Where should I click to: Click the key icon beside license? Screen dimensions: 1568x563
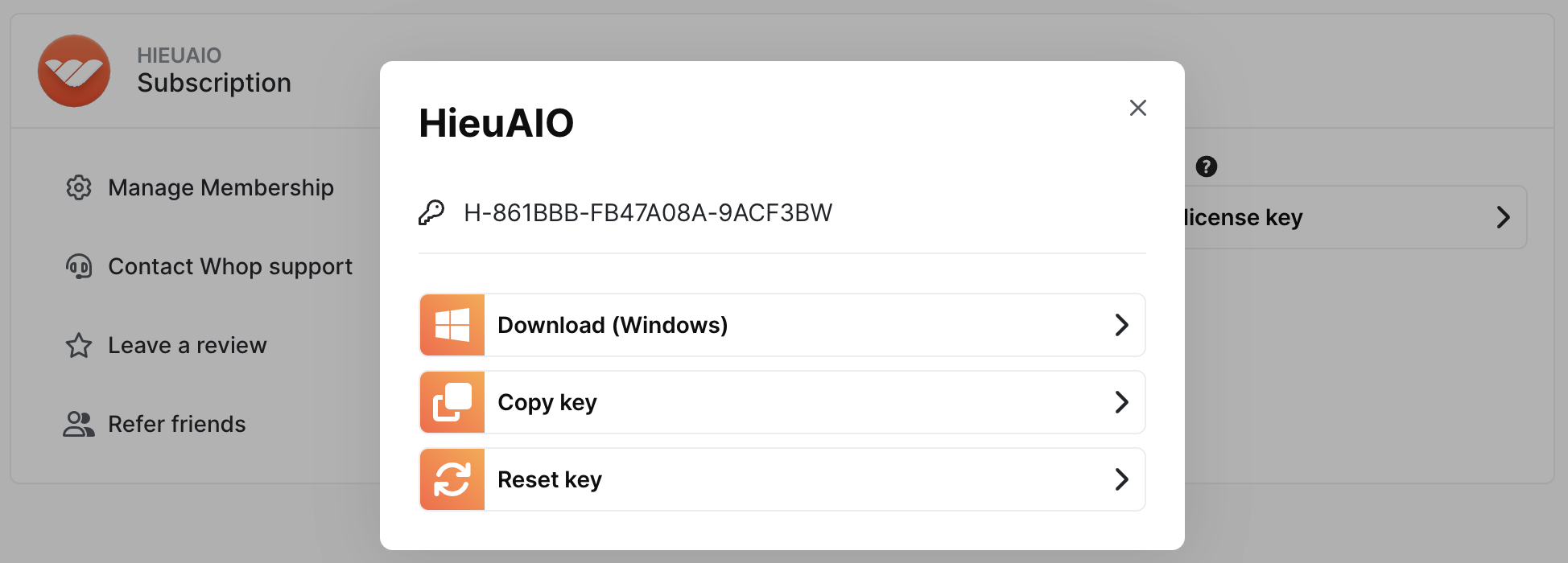pyautogui.click(x=431, y=213)
